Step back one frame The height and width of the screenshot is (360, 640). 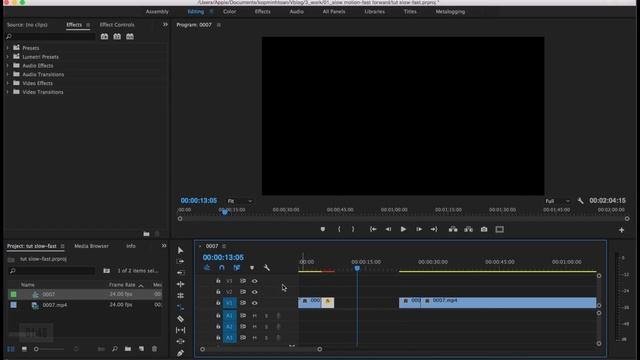click(x=388, y=229)
